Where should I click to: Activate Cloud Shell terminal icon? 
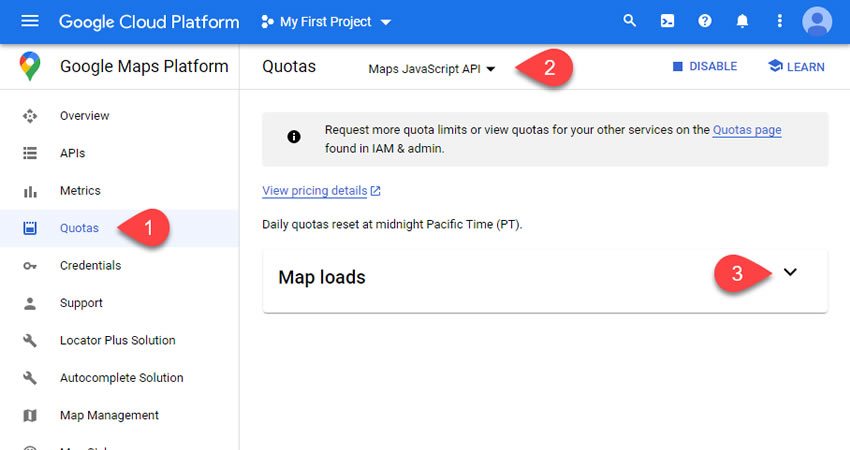tap(667, 21)
